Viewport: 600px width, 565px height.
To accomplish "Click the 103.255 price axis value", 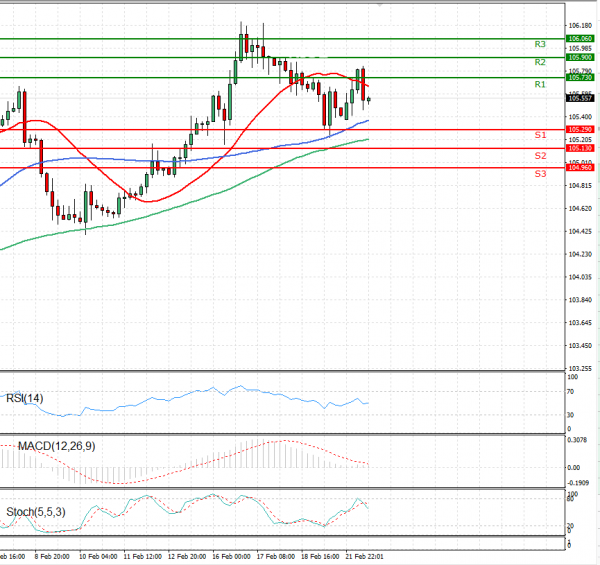I will [580, 369].
